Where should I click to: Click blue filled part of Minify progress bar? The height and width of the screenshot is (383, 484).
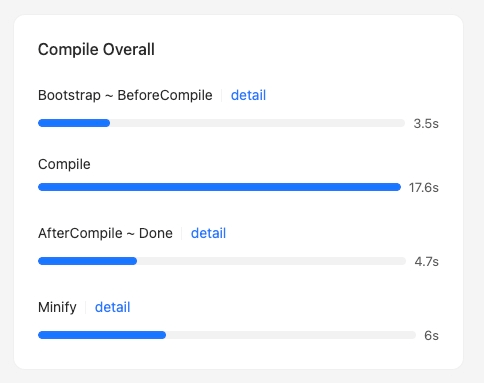pos(102,335)
